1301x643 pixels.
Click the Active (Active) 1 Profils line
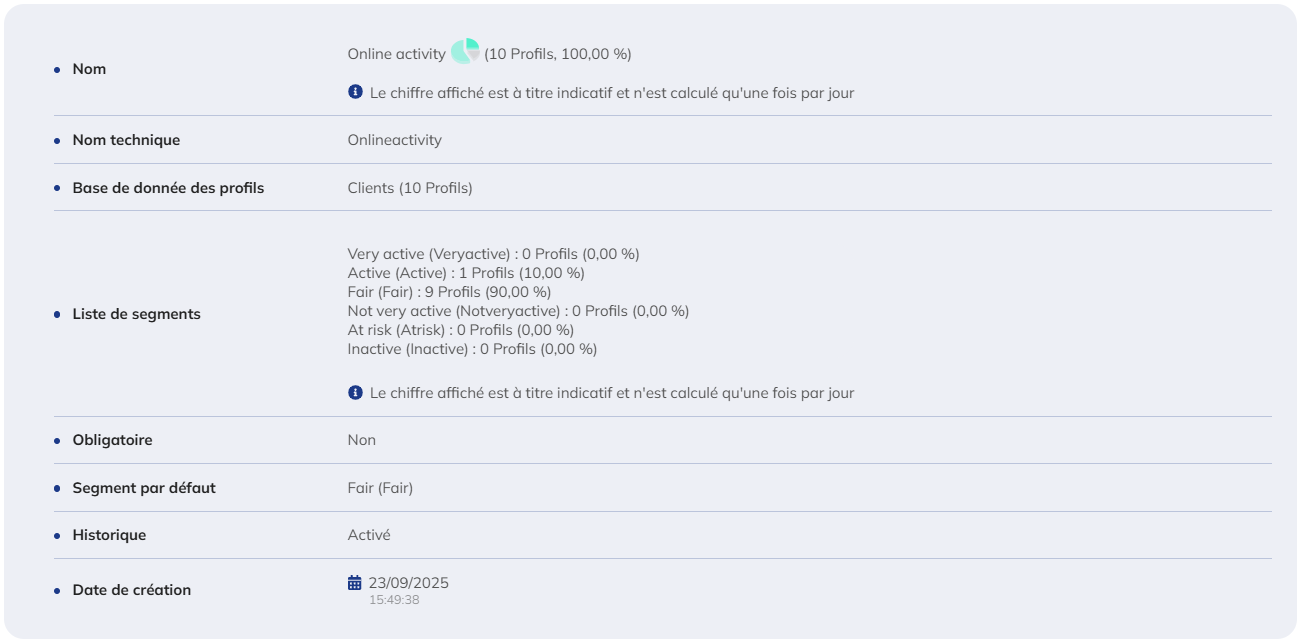[x=466, y=273]
